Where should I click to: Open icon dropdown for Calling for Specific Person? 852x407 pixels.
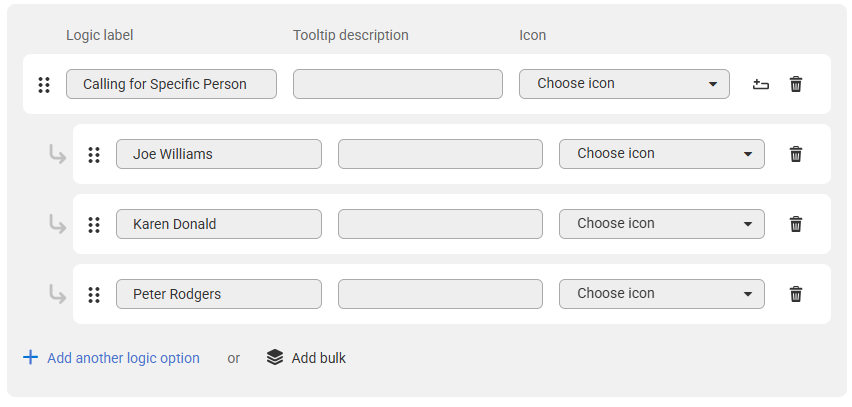(x=624, y=84)
